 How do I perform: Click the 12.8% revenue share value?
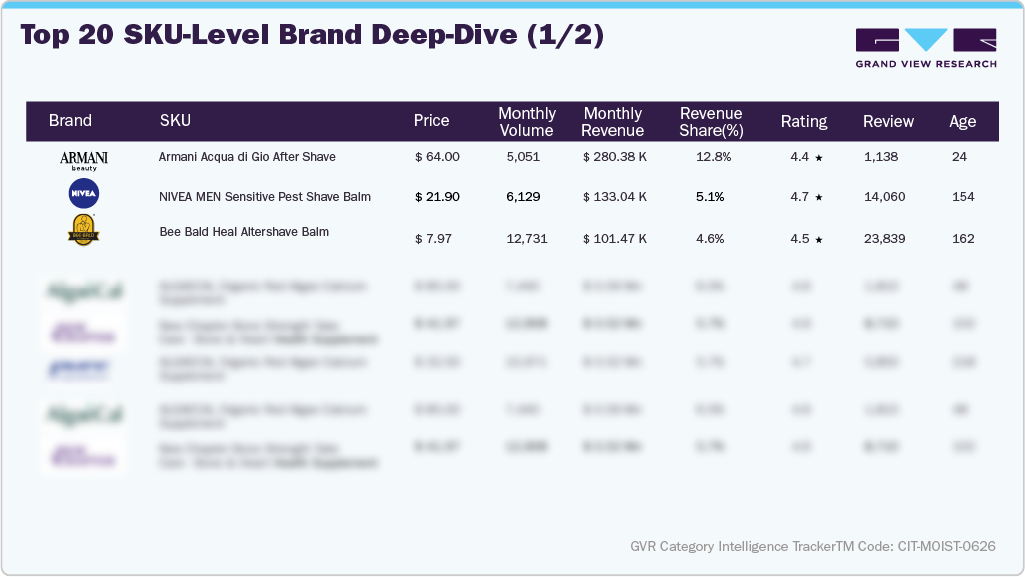(713, 157)
